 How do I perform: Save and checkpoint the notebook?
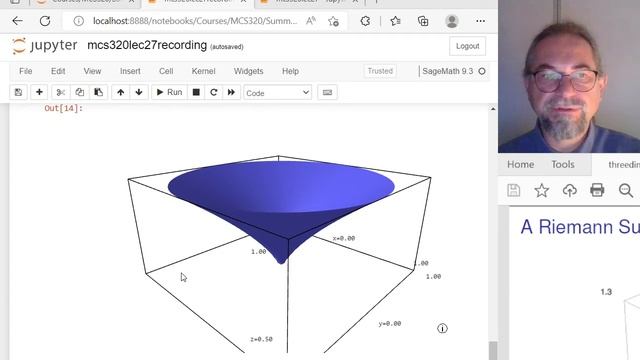click(x=18, y=92)
